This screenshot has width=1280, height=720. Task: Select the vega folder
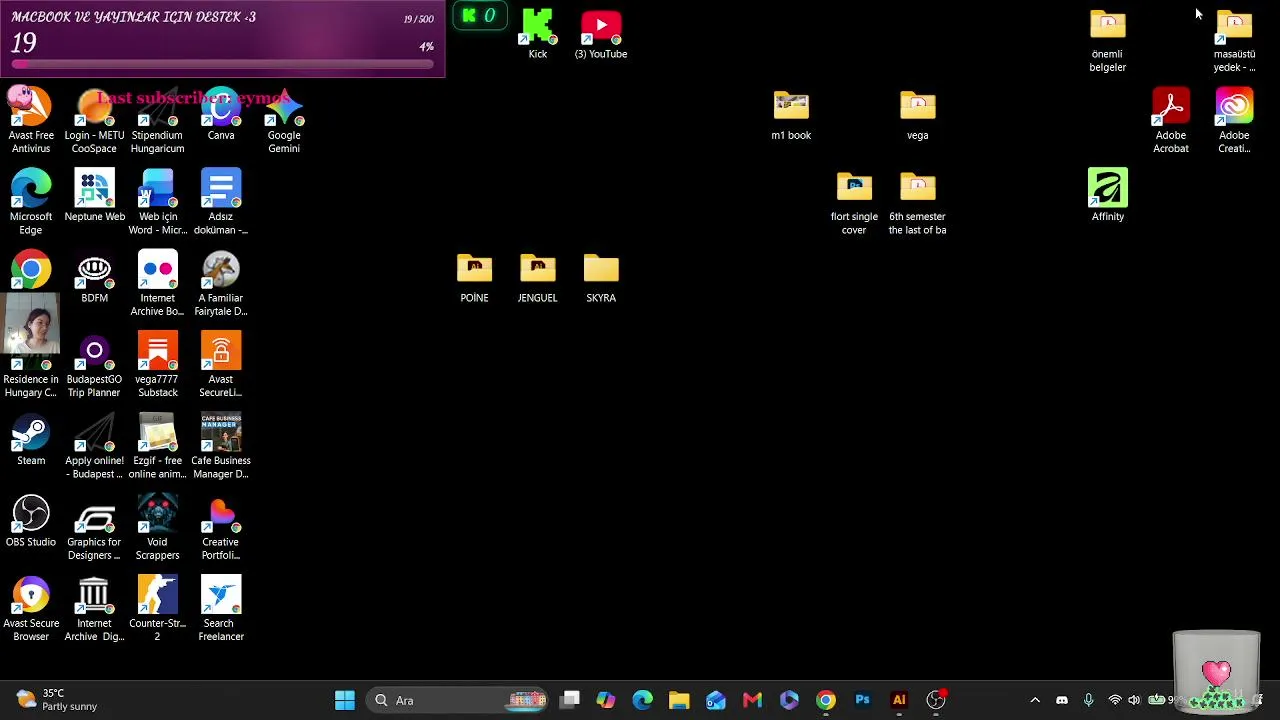pyautogui.click(x=918, y=116)
